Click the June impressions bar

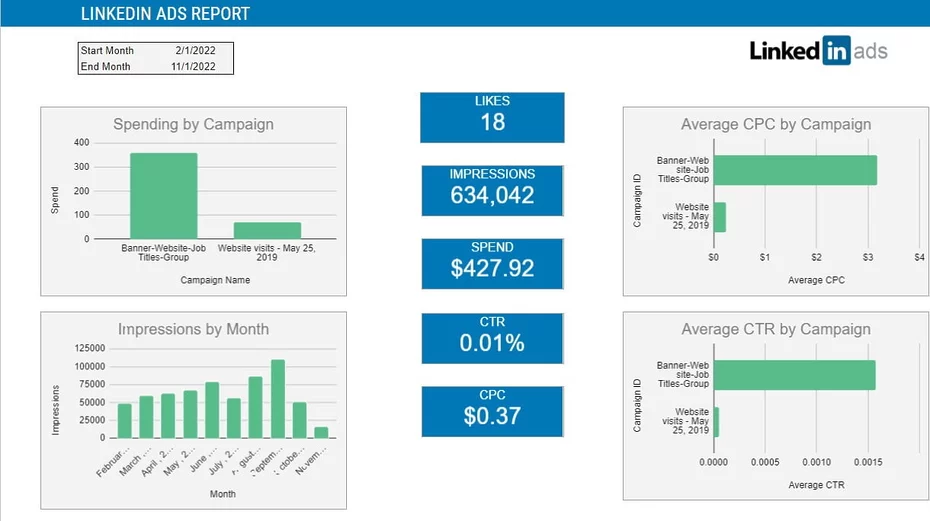tap(212, 410)
